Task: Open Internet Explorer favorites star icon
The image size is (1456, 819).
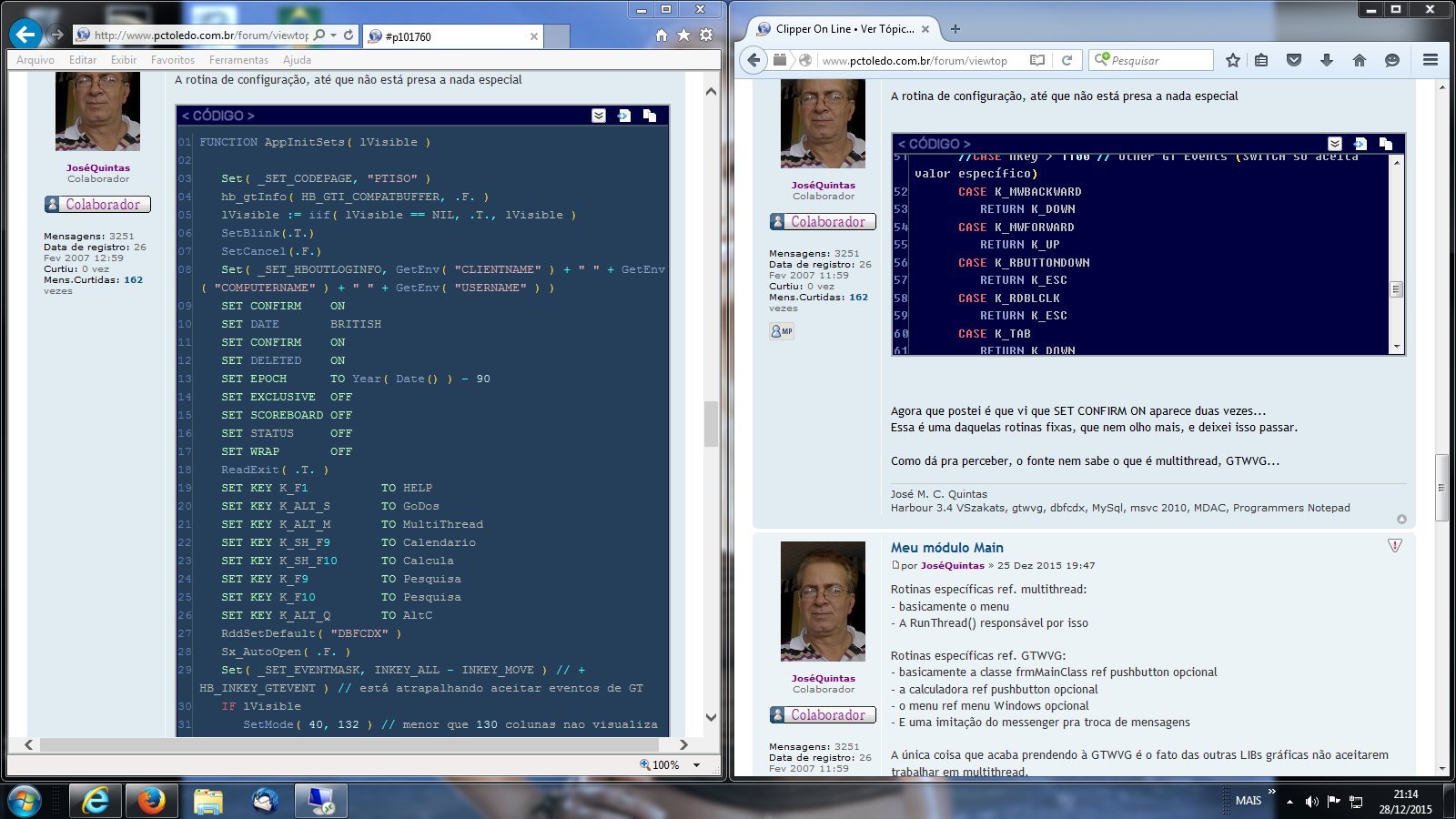Action: pos(683,35)
